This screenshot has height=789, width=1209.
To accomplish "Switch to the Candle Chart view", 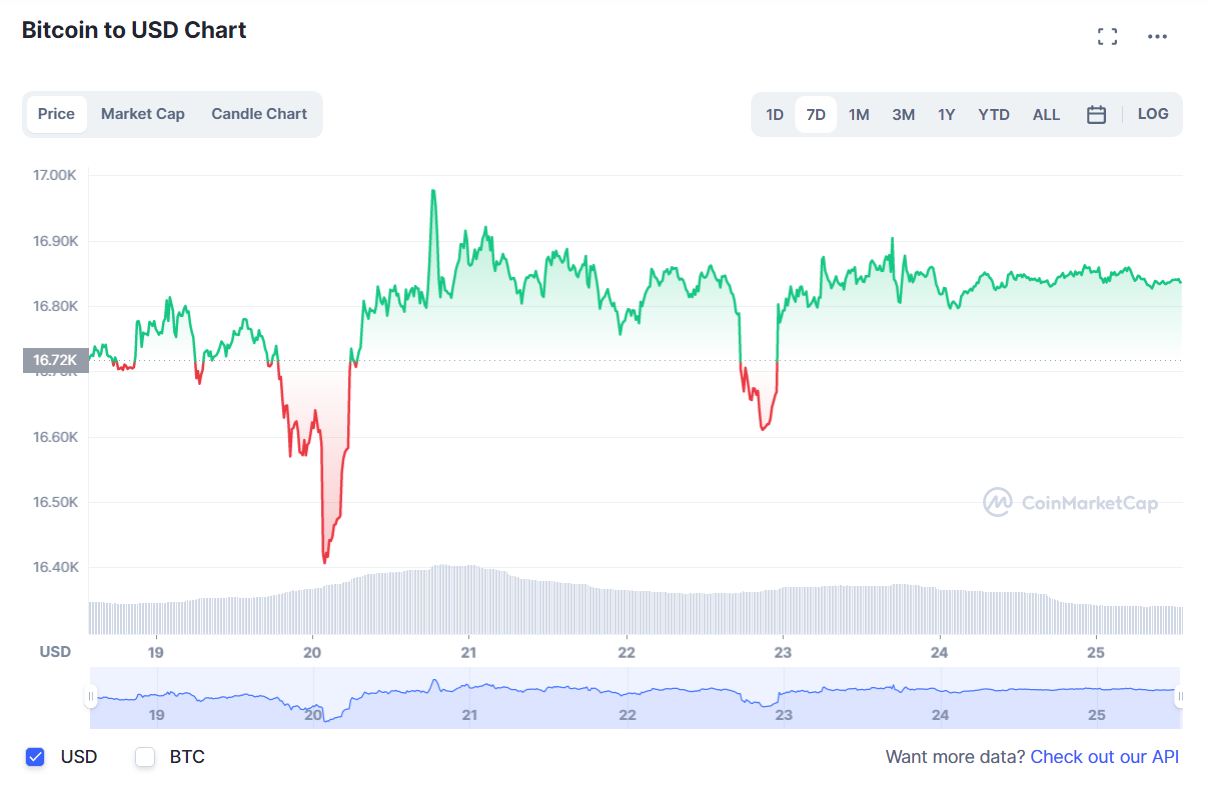I will [259, 114].
